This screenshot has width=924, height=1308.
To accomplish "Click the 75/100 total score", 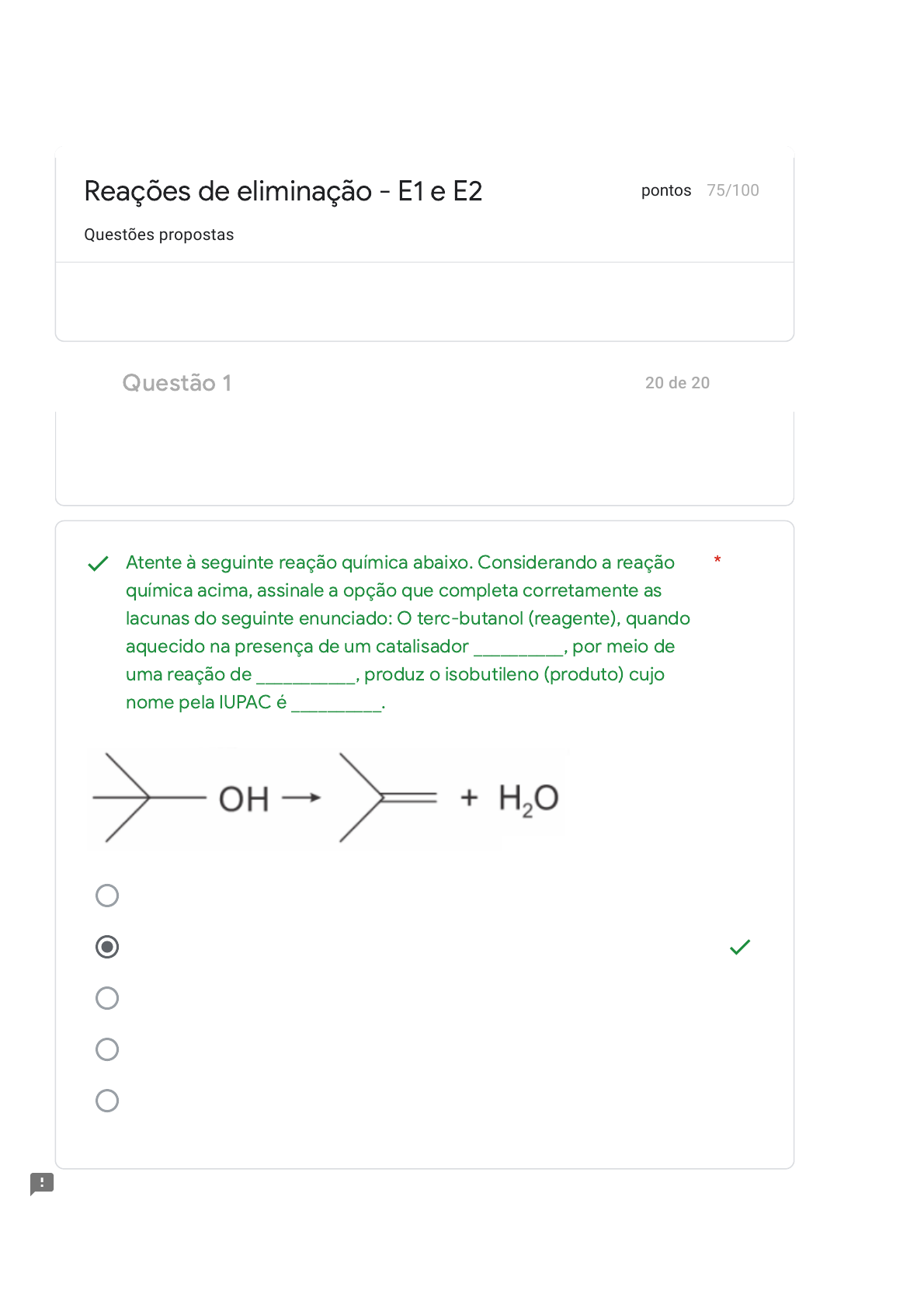I will 732,190.
